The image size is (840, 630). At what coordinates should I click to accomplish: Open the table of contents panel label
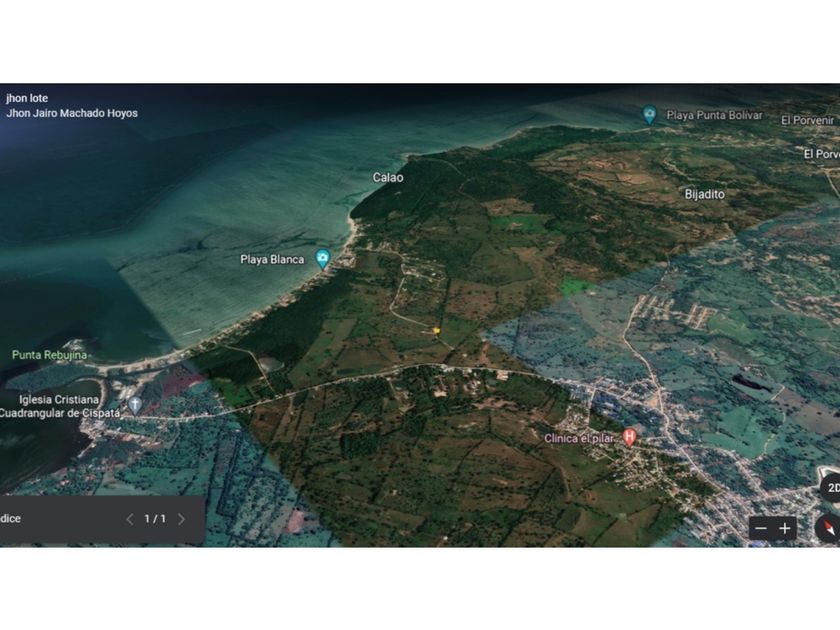pyautogui.click(x=10, y=519)
